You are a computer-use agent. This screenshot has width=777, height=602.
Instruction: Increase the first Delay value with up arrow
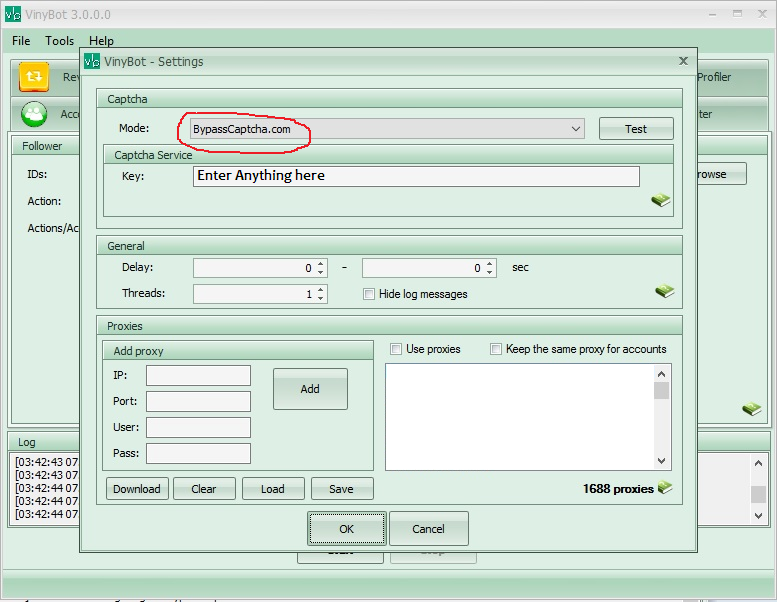click(320, 264)
